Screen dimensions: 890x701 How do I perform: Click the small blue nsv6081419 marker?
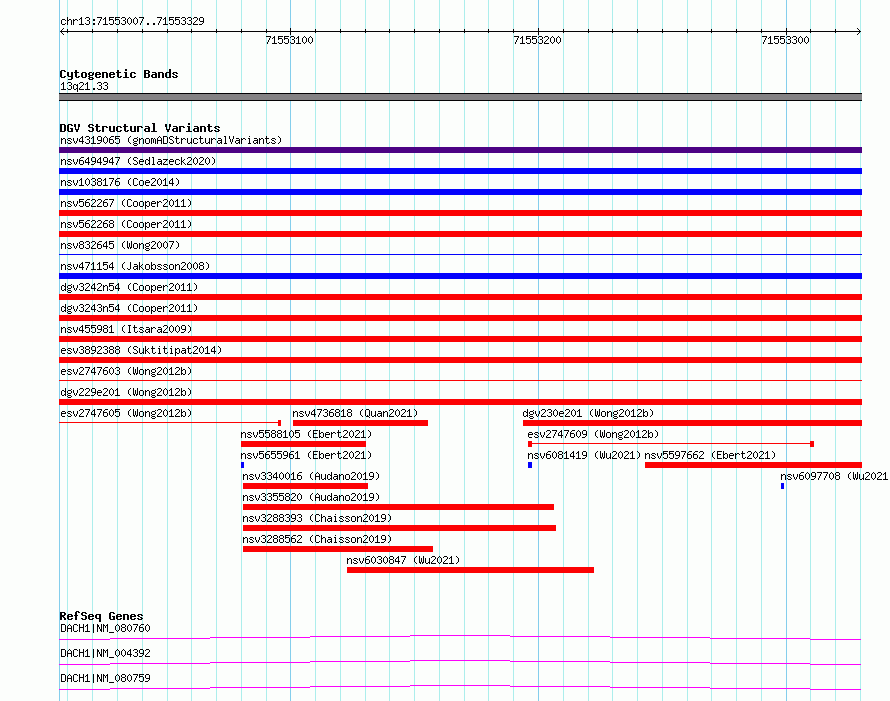(x=530, y=465)
